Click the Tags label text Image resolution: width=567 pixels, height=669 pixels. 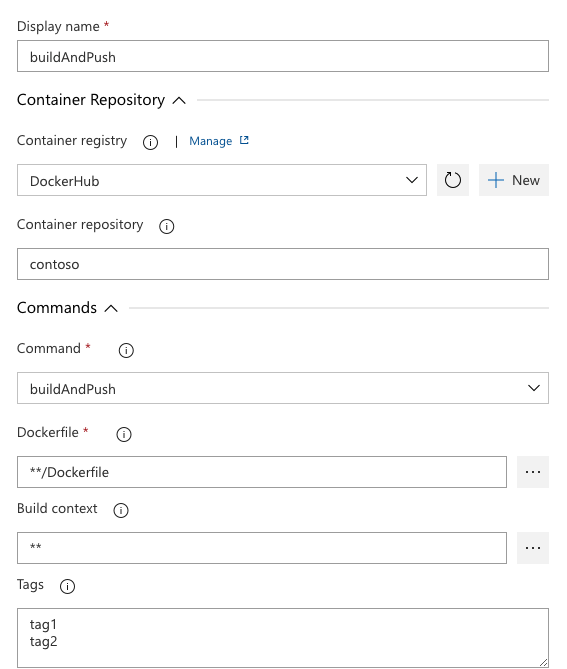(x=30, y=585)
